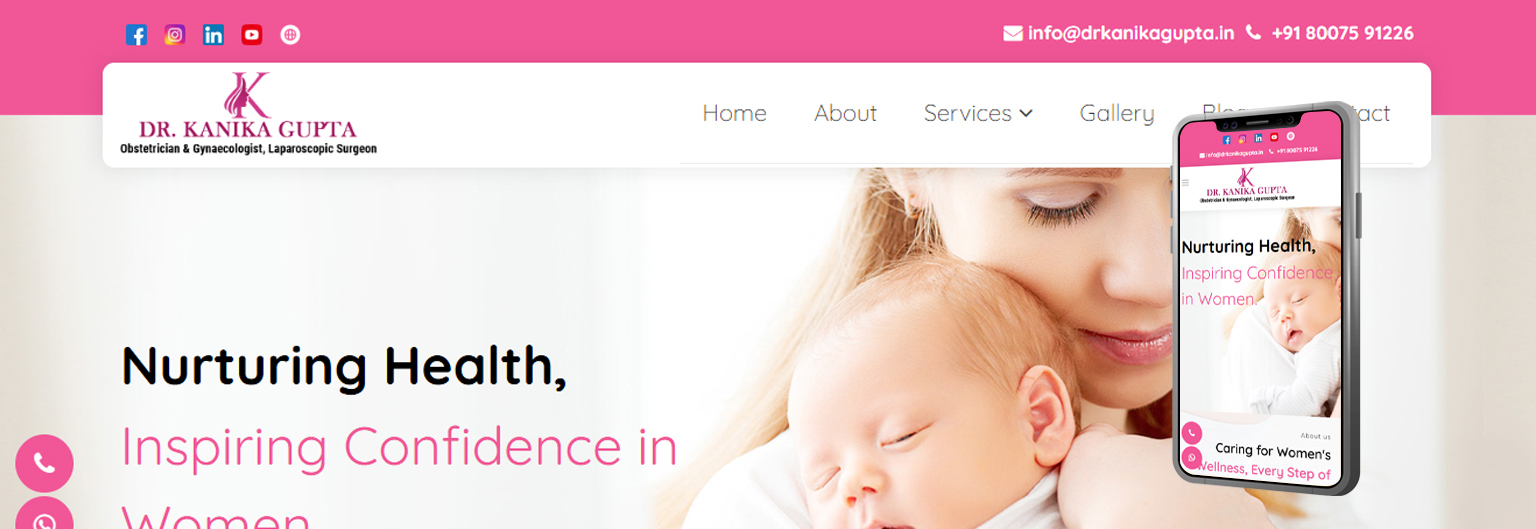Click the Dr. Kanika Gupta logo
This screenshot has width=1536, height=529.
pos(248,114)
